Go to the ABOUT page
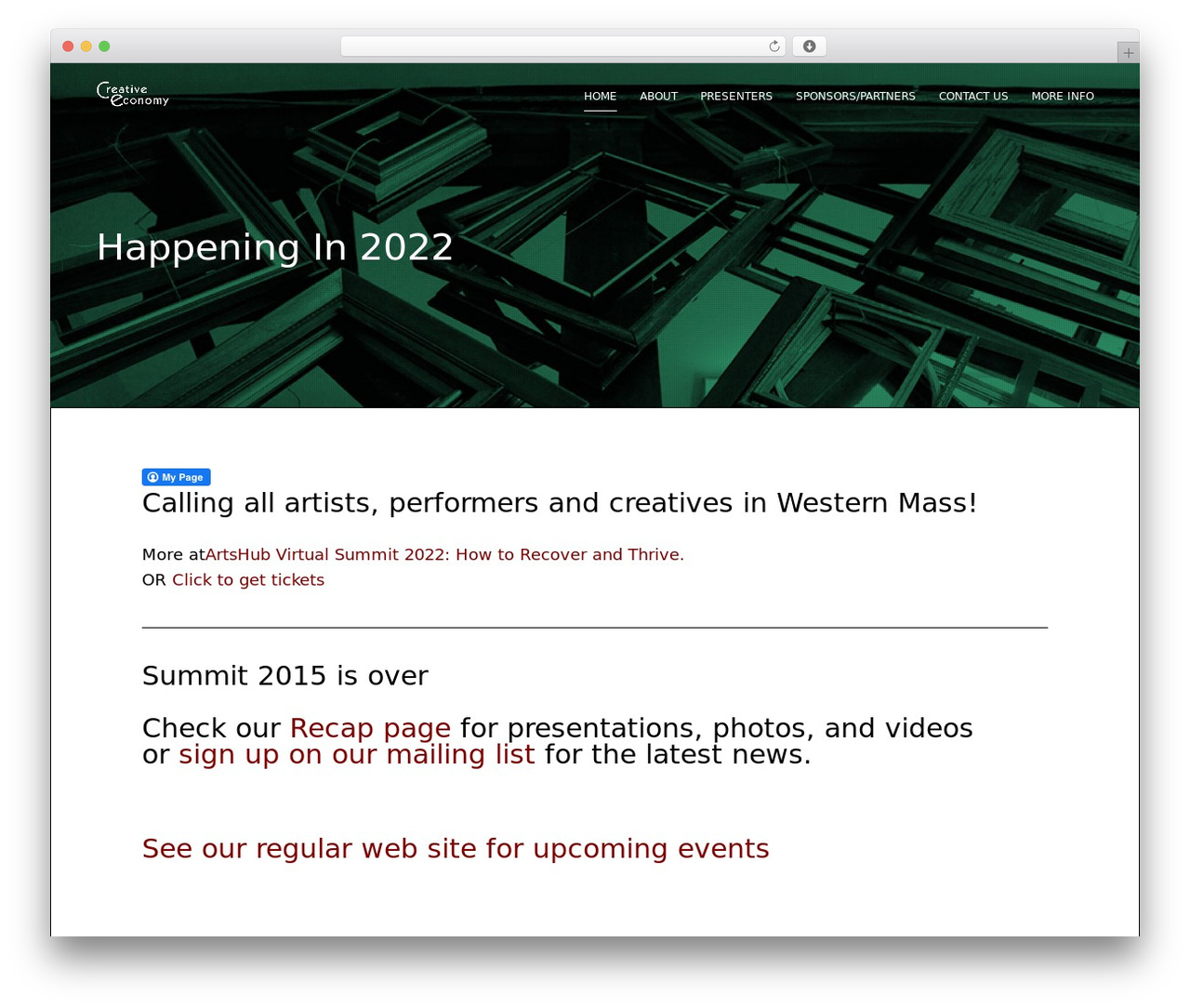 [658, 97]
